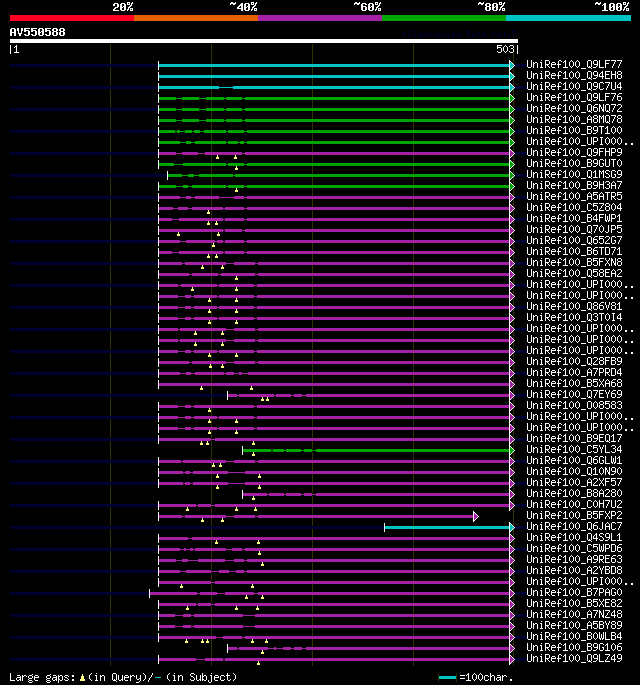Select label UniRef100_B9T100
This screenshot has height=685, width=640.
[574, 131]
